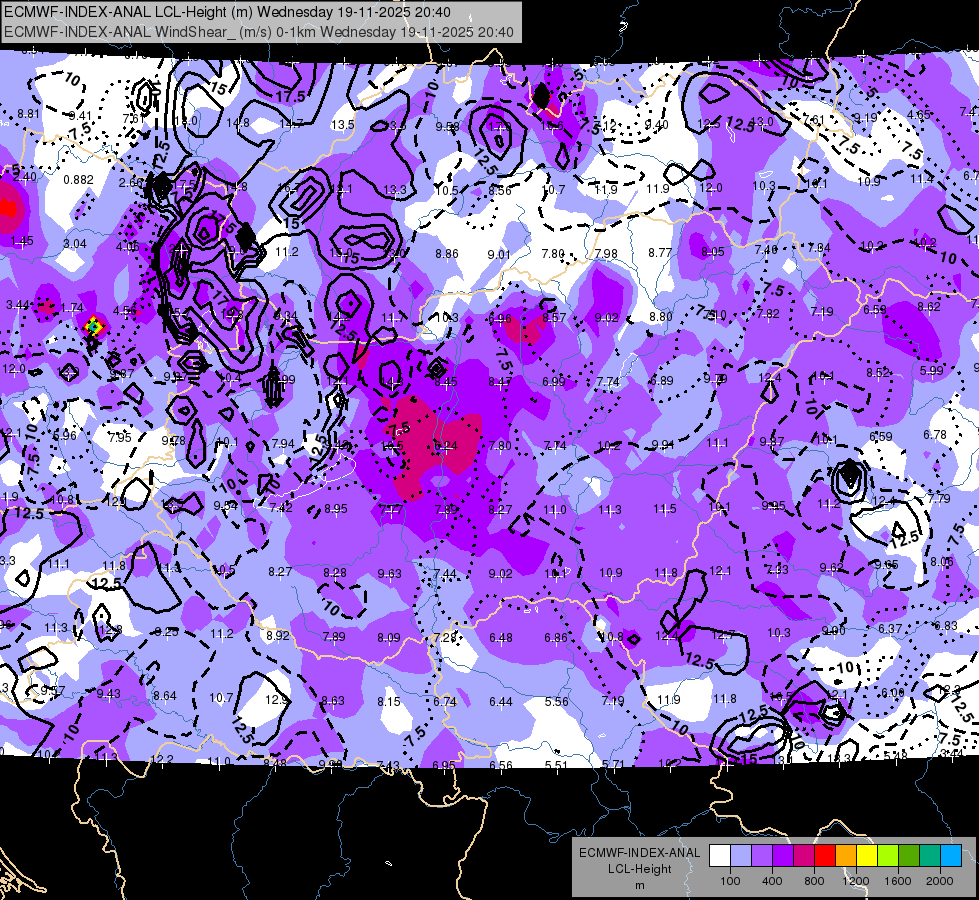979x900 pixels.
Task: Click the lime green legend swatch
Action: (888, 856)
